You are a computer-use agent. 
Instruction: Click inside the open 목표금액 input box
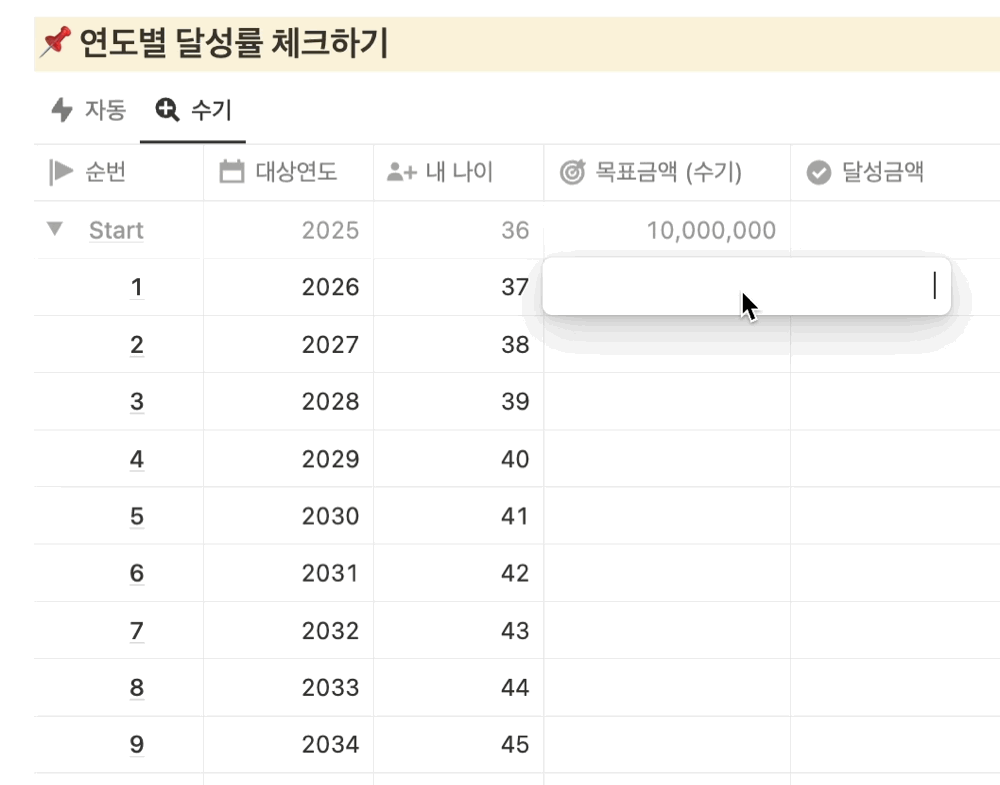[746, 286]
